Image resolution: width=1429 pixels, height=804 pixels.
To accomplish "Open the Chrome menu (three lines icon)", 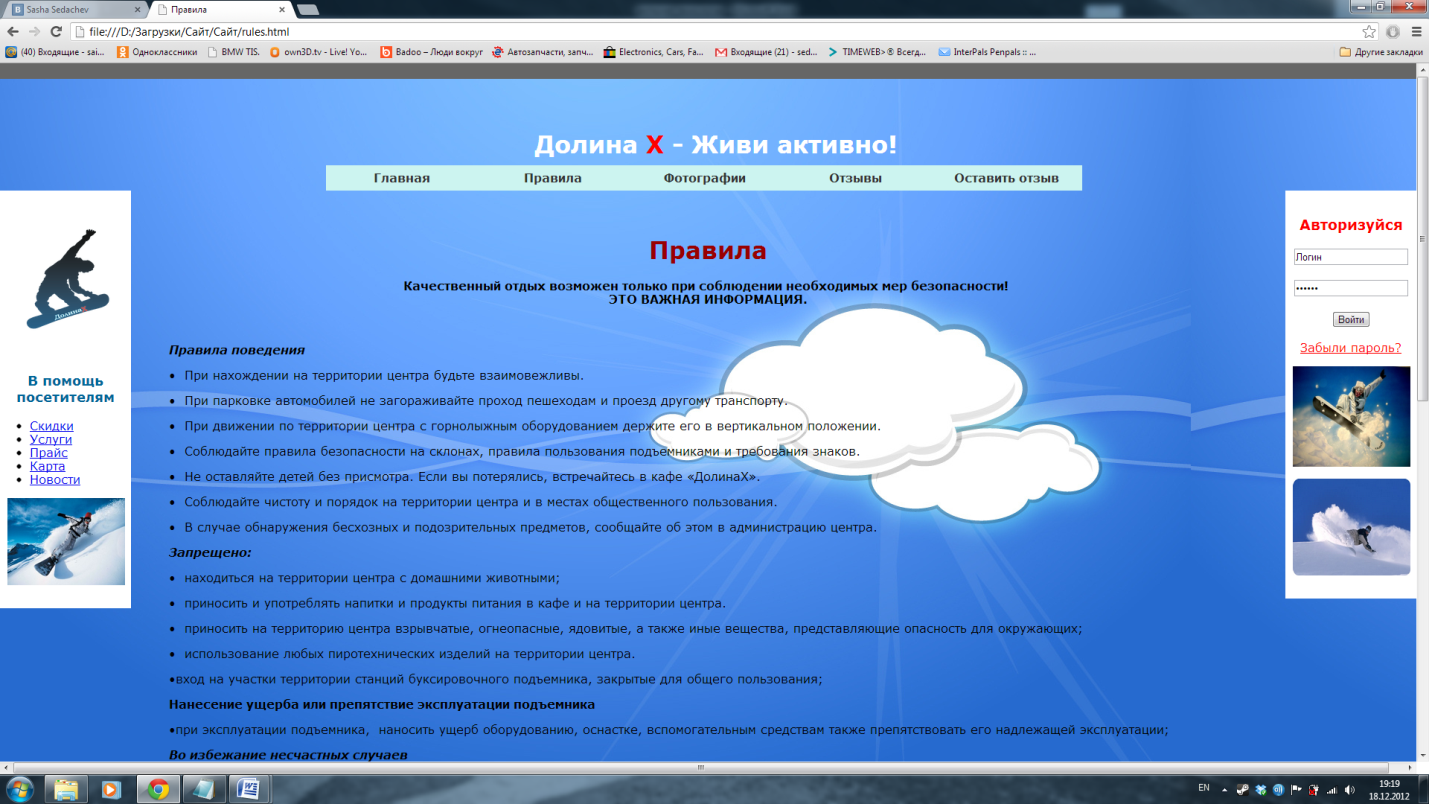I will [x=1415, y=32].
